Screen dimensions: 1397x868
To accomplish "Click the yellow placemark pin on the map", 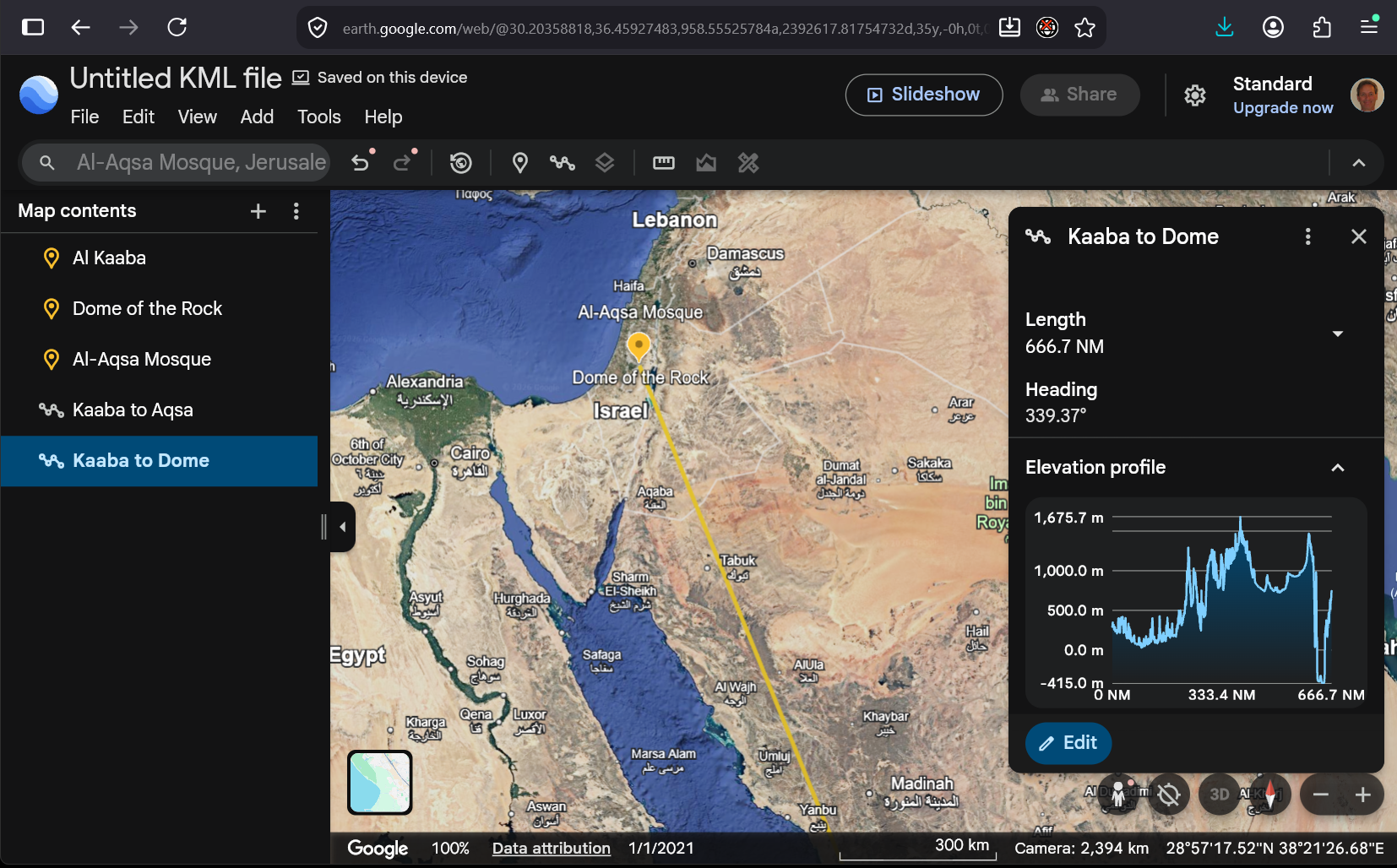I will (x=639, y=347).
